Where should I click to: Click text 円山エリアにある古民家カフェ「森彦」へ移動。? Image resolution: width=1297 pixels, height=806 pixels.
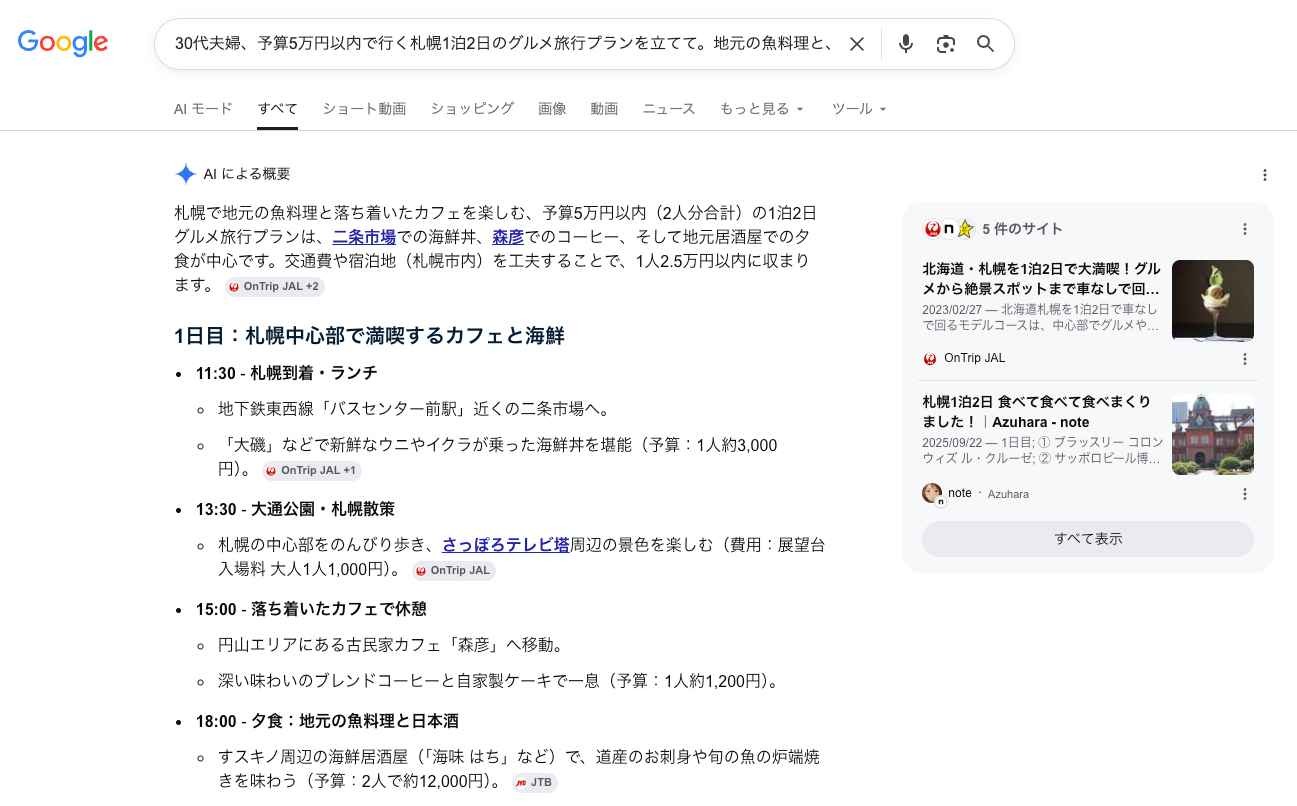(x=392, y=645)
